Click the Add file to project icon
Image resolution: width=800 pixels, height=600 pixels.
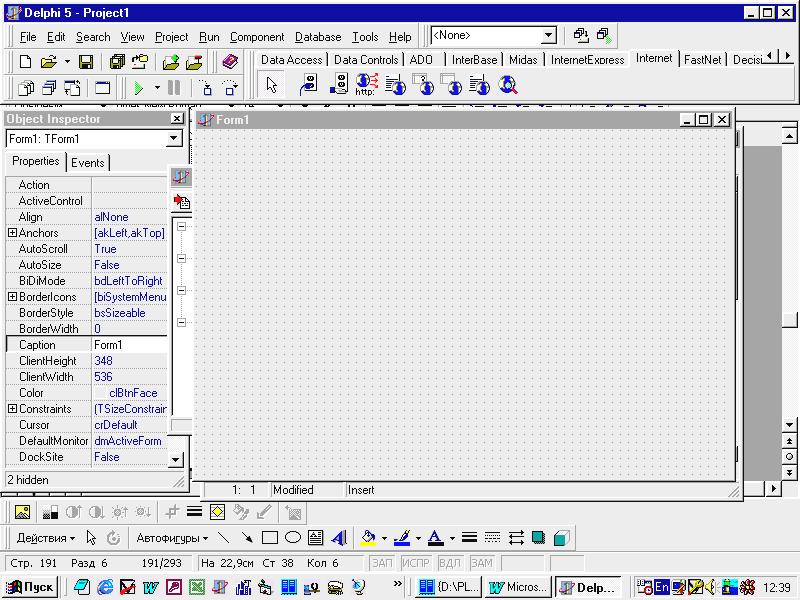click(171, 62)
